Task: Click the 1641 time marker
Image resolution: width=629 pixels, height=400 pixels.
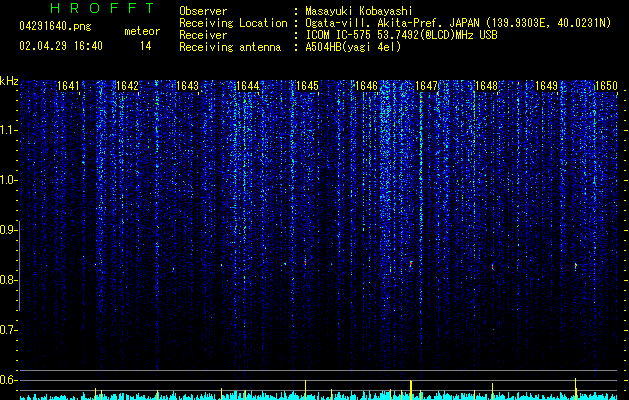Action: (68, 86)
